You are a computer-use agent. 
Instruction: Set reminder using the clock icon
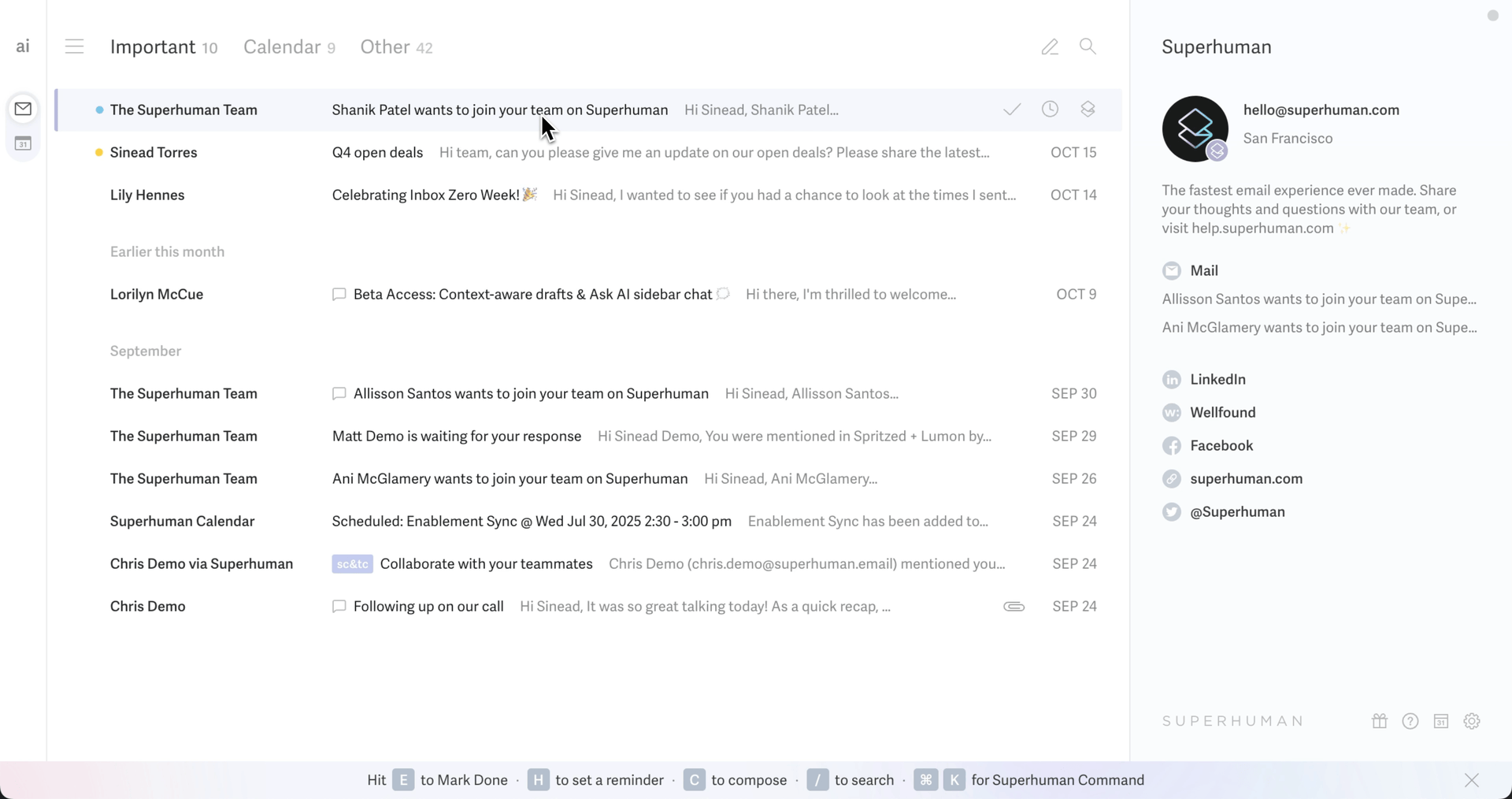pyautogui.click(x=1050, y=110)
